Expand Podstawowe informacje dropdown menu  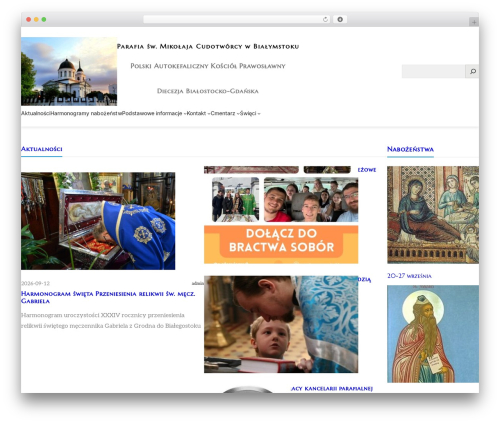[x=154, y=113]
